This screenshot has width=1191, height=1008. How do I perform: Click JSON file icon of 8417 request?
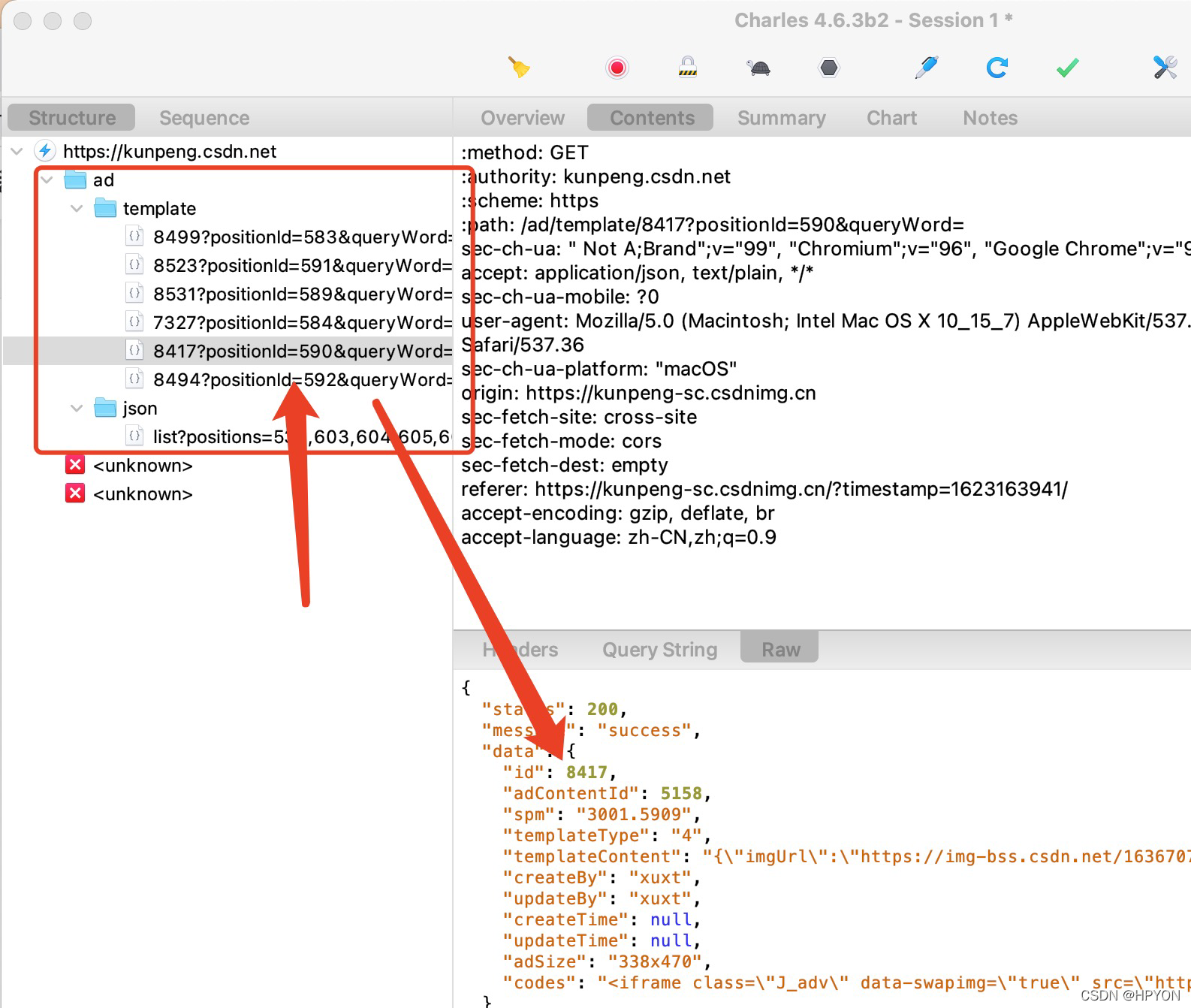(x=134, y=350)
